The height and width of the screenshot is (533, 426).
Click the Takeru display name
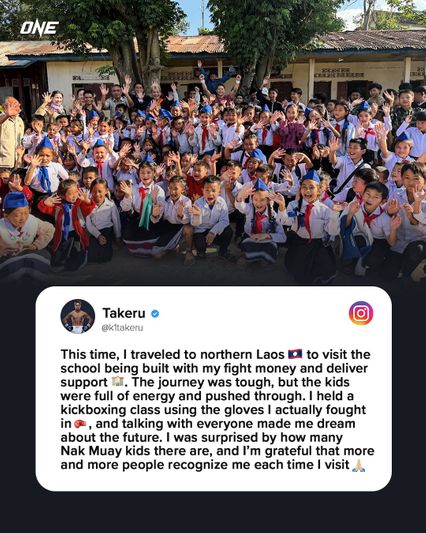pyautogui.click(x=124, y=313)
